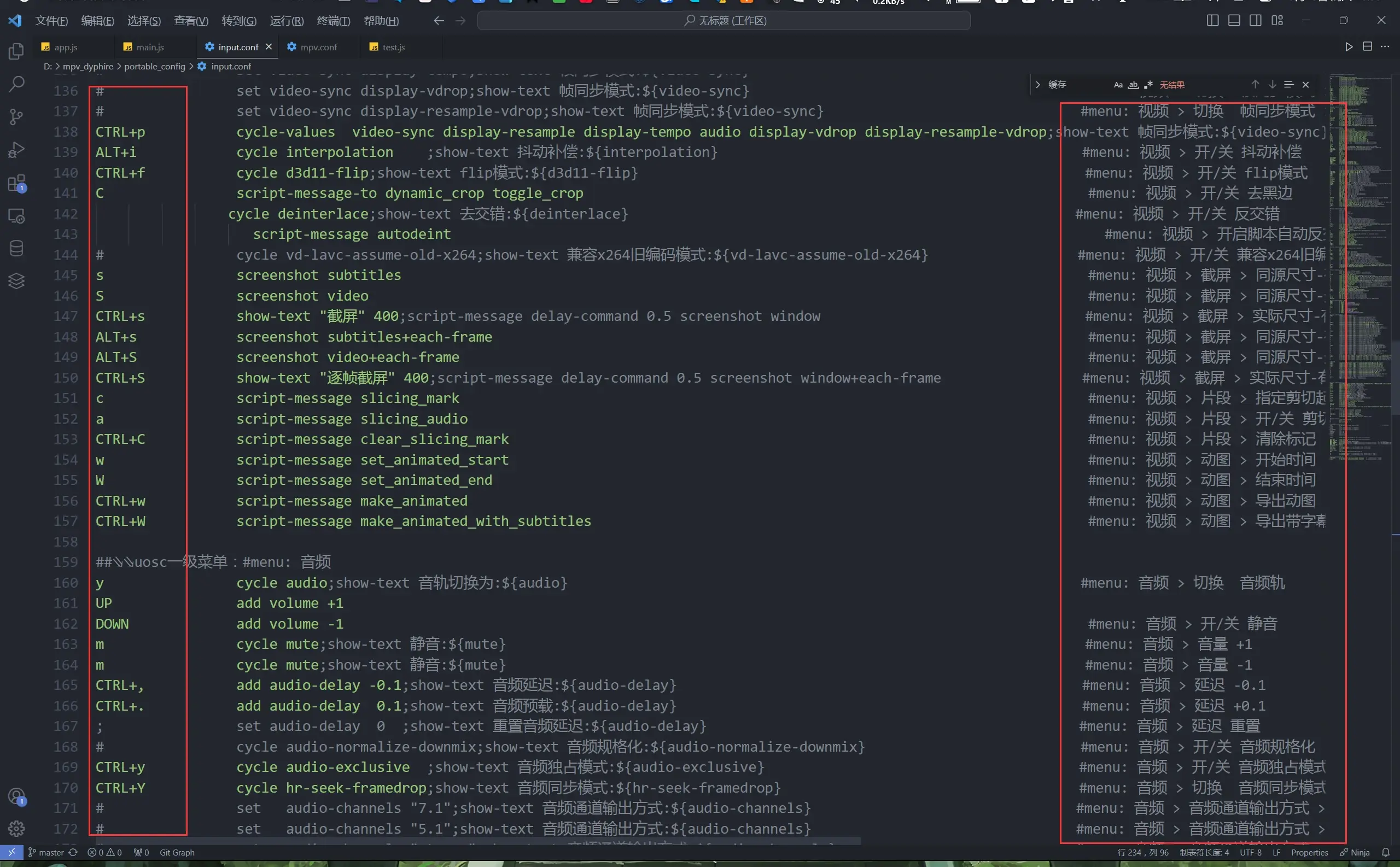Viewport: 1400px width, 867px height.
Task: Toggle Match Case in find widget
Action: click(x=1118, y=85)
